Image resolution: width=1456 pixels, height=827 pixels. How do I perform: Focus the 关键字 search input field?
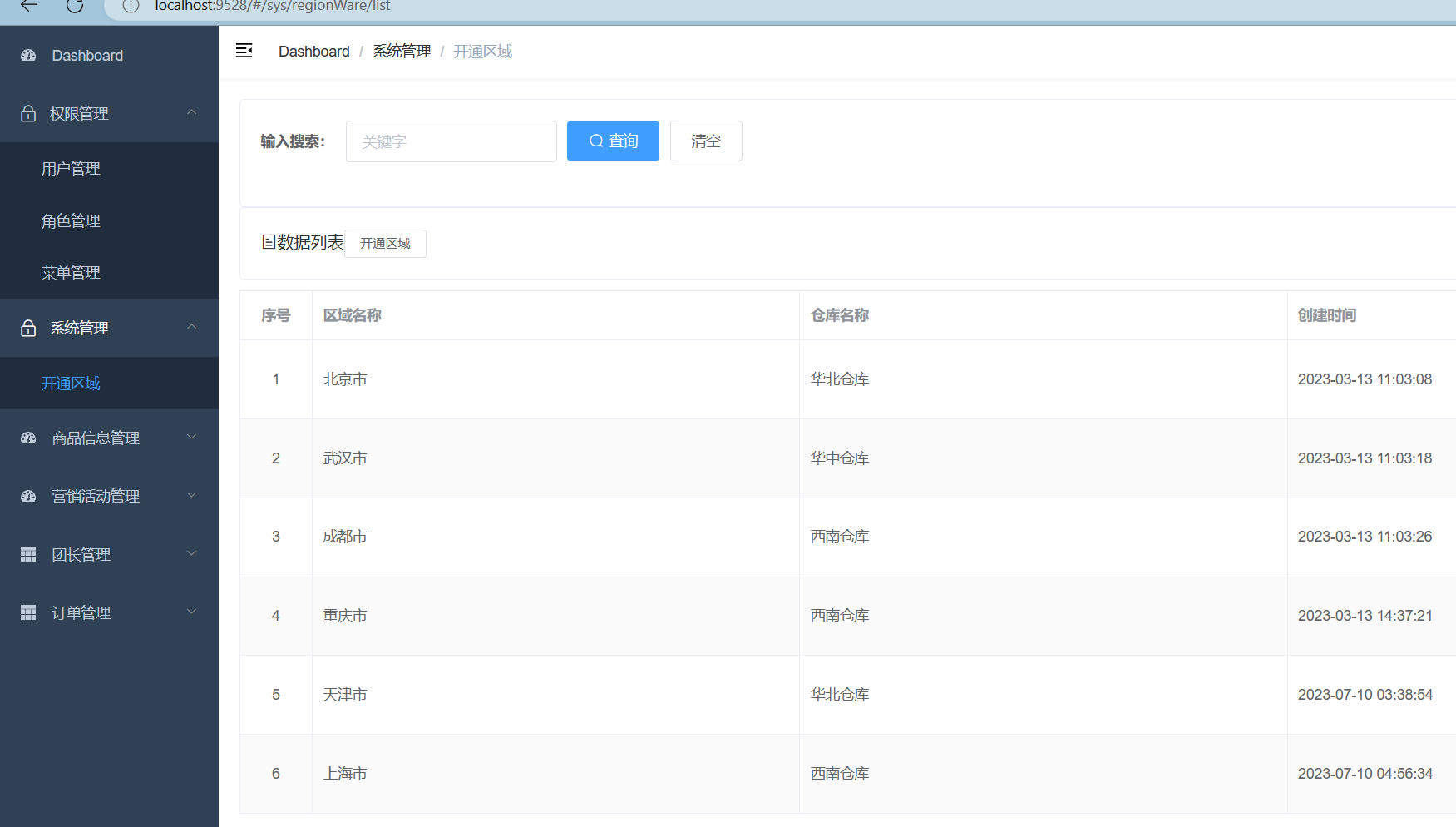click(x=451, y=141)
